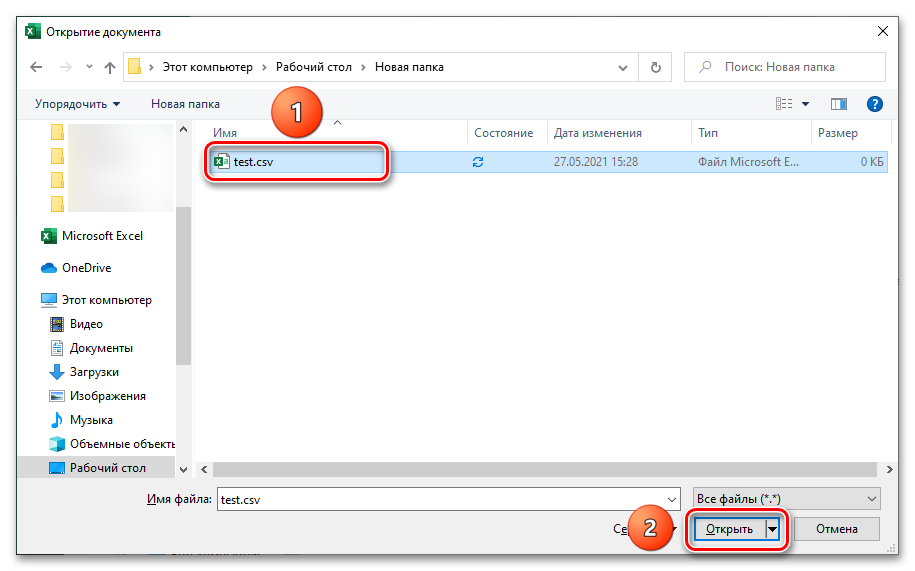Toggle the preview pane icon
The width and height of the screenshot is (915, 571).
coord(839,104)
